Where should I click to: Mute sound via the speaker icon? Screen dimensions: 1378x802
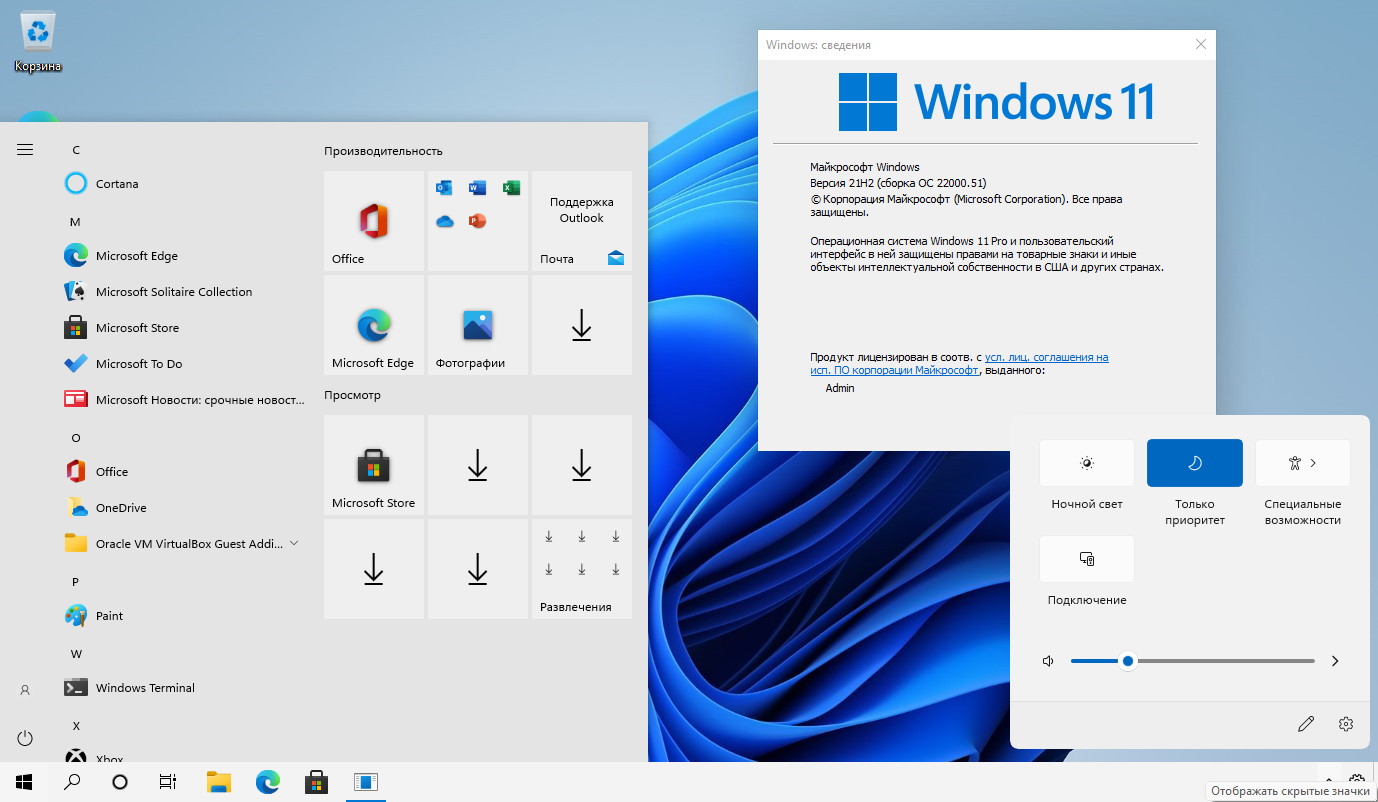1048,661
